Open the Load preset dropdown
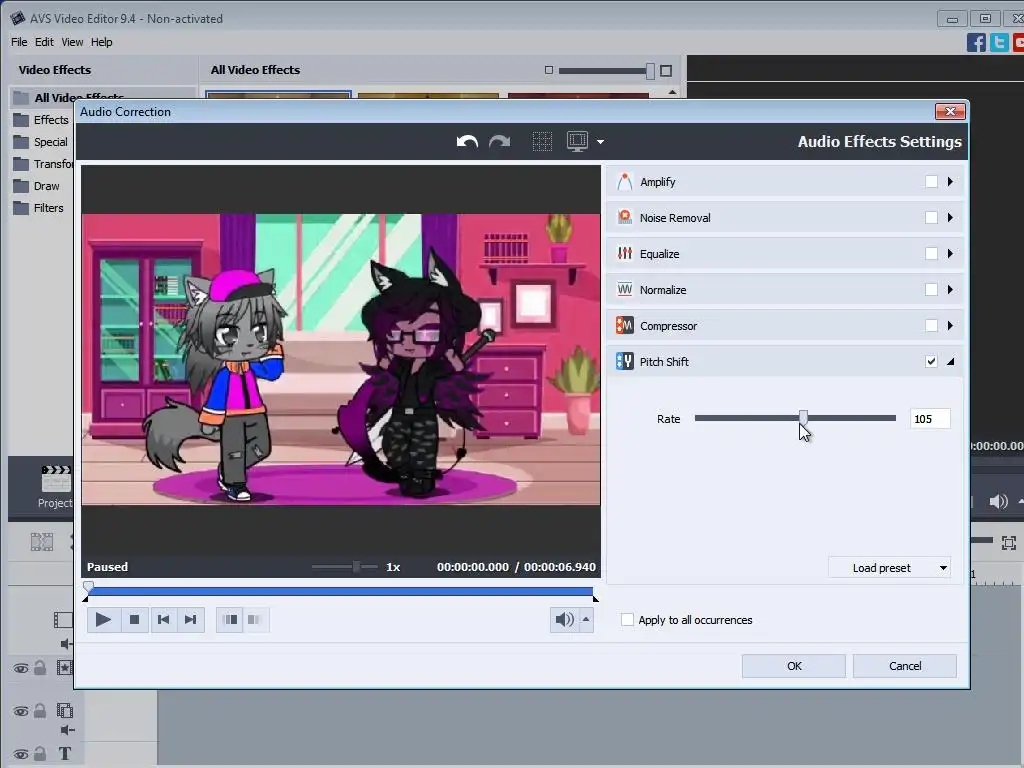 pos(889,568)
